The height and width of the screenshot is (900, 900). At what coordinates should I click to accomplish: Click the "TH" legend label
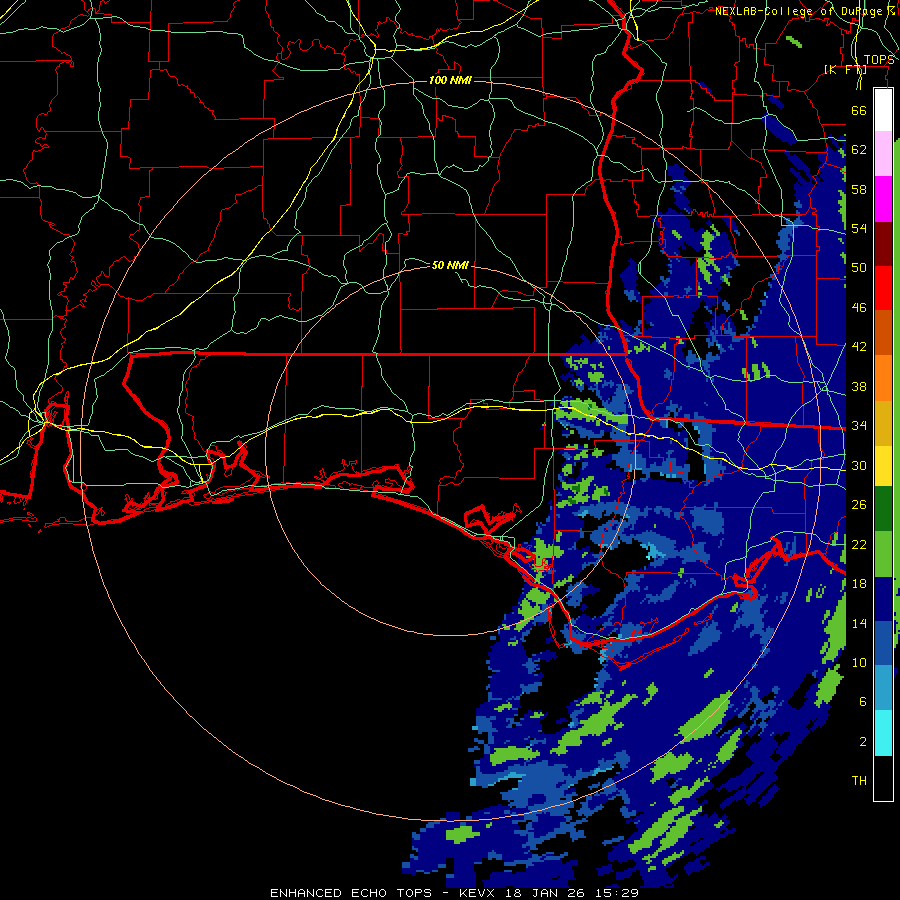click(x=859, y=781)
